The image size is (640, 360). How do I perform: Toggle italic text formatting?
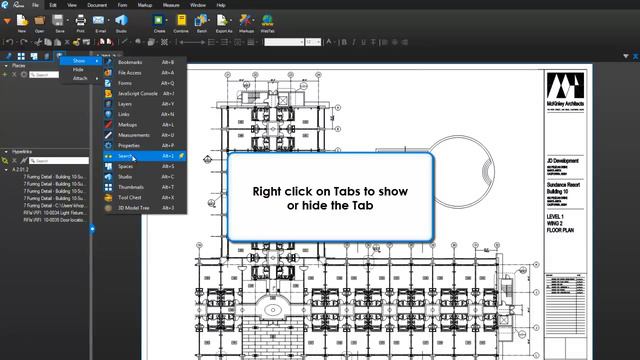point(354,42)
